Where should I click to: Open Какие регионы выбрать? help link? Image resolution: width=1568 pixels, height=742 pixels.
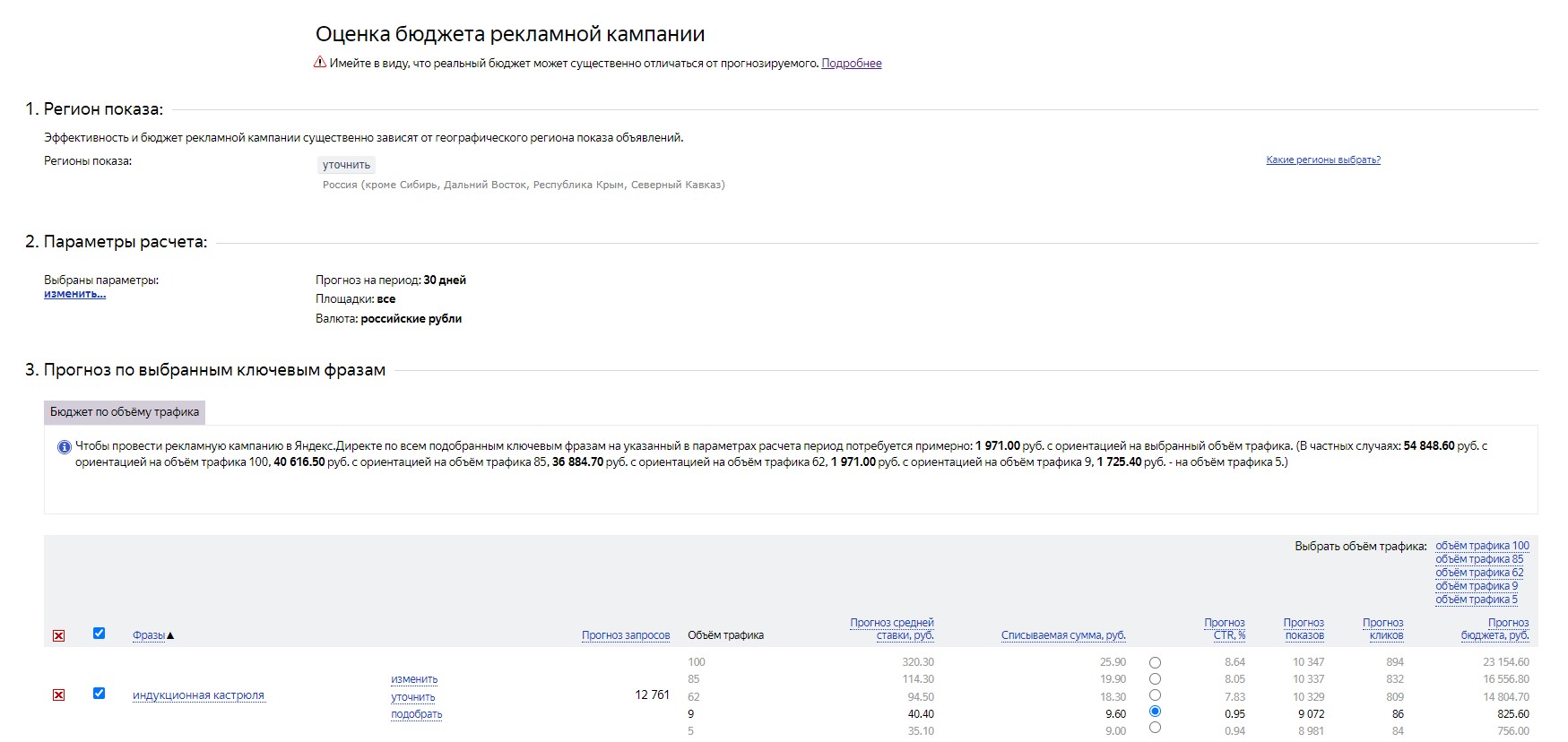(x=1323, y=160)
